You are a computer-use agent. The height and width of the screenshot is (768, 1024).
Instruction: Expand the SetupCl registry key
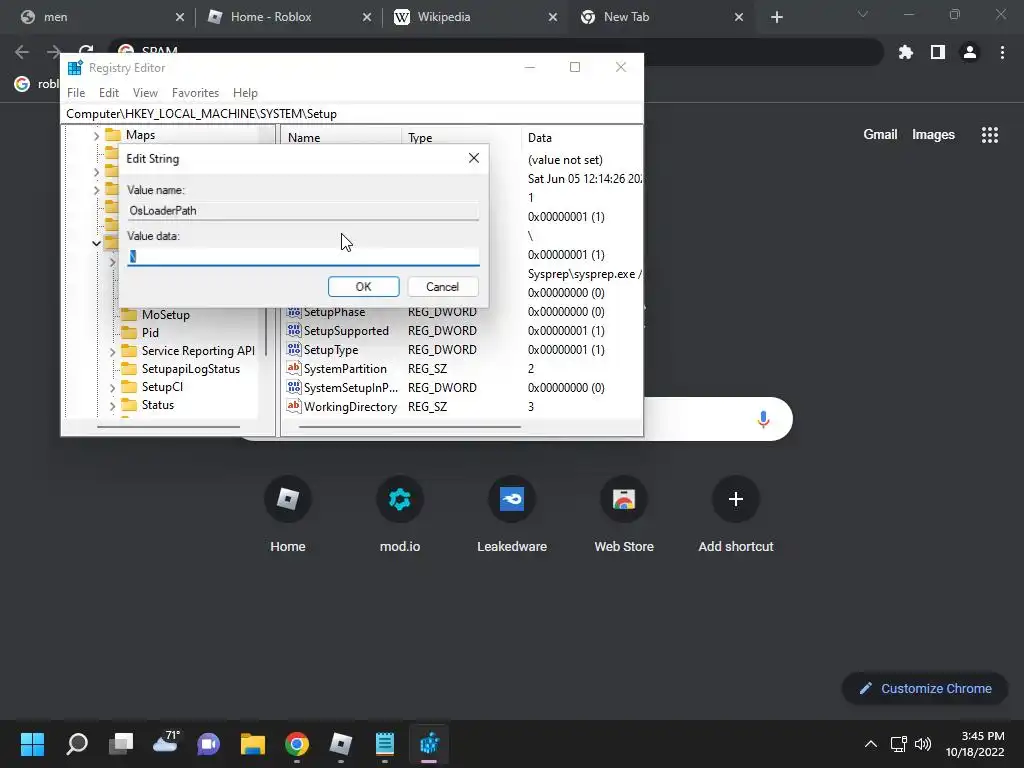tap(112, 388)
